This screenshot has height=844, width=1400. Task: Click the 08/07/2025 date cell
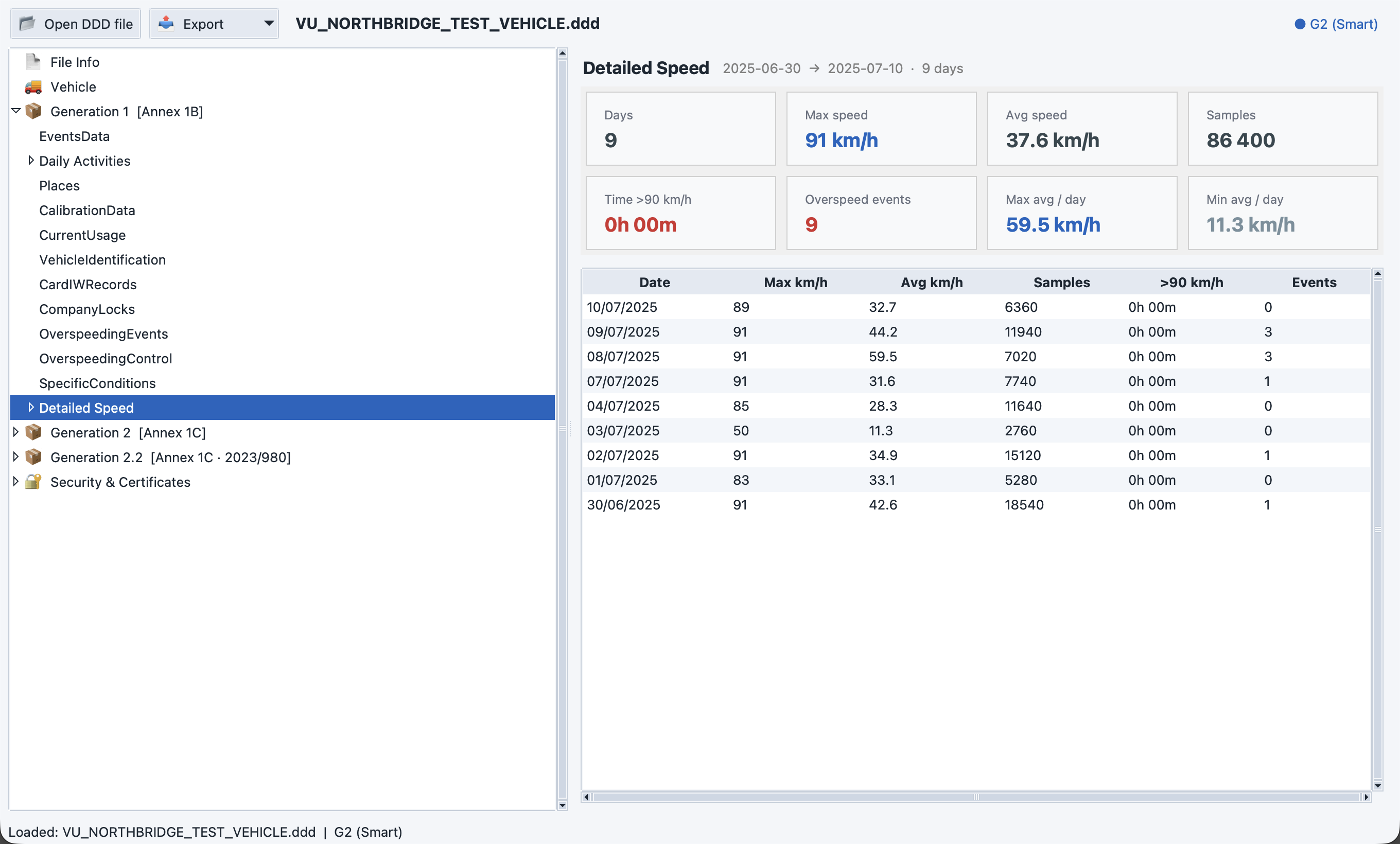click(x=623, y=357)
